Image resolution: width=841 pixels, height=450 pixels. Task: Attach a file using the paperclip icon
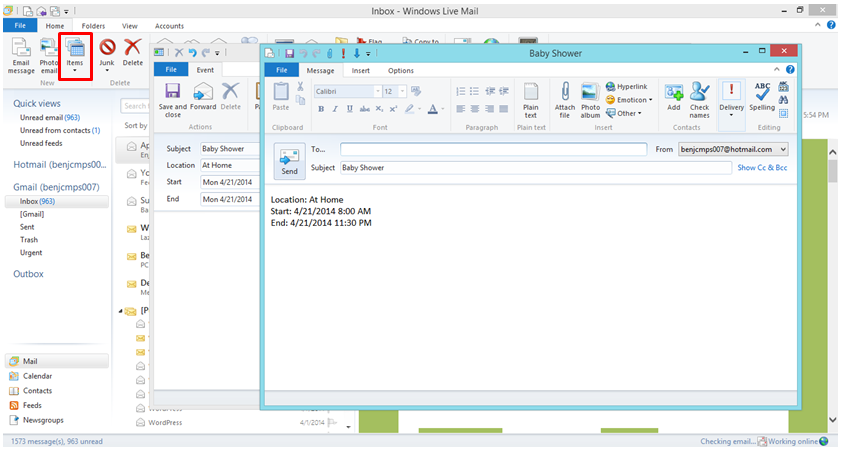click(565, 100)
